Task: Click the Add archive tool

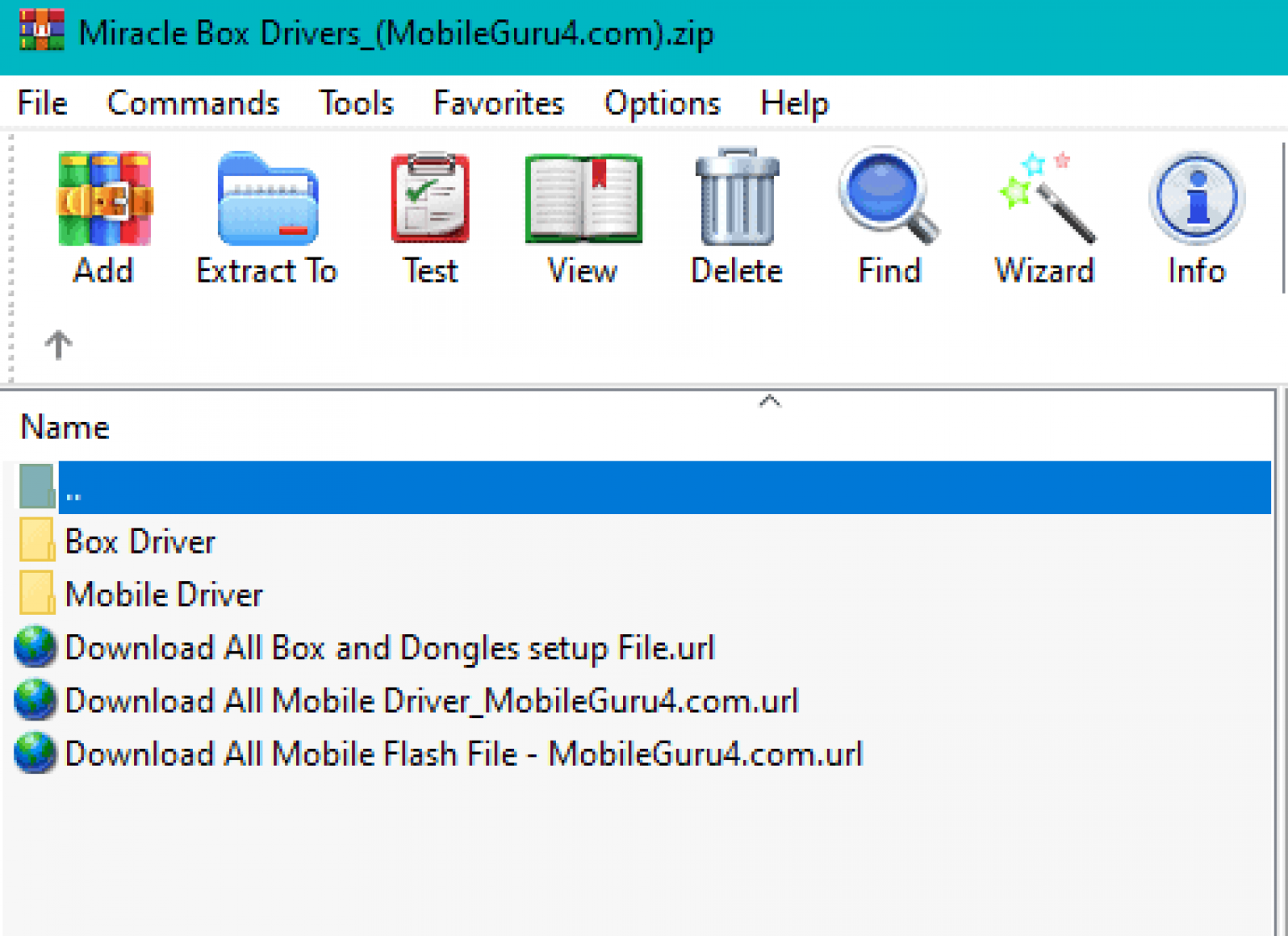Action: pos(104,214)
